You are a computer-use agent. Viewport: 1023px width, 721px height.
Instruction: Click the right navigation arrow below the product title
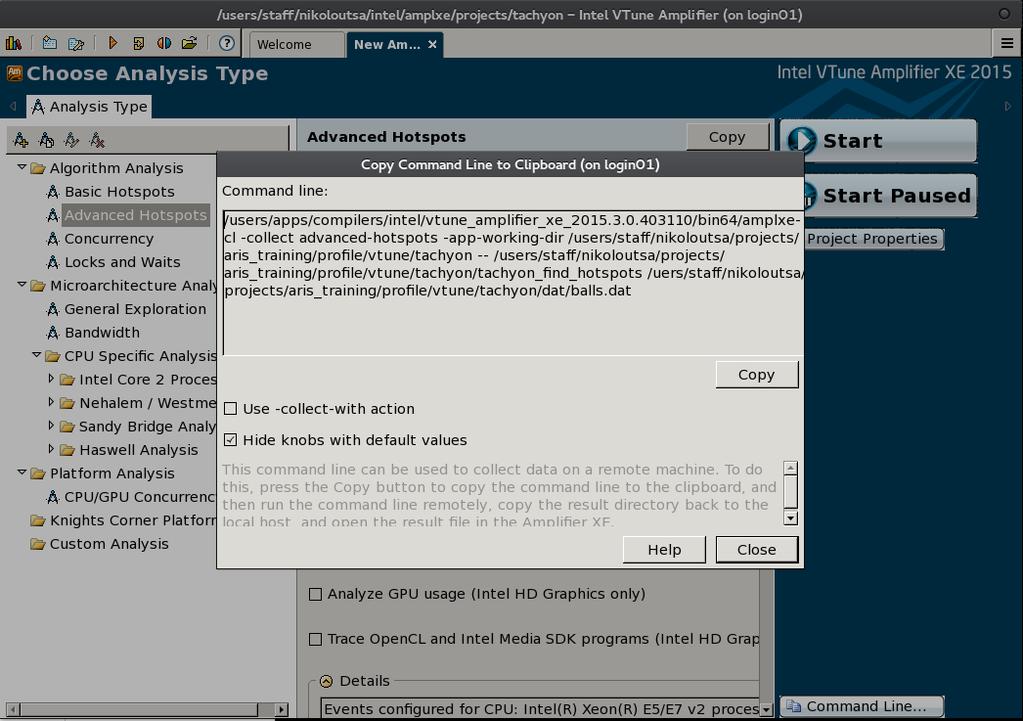[x=1007, y=106]
